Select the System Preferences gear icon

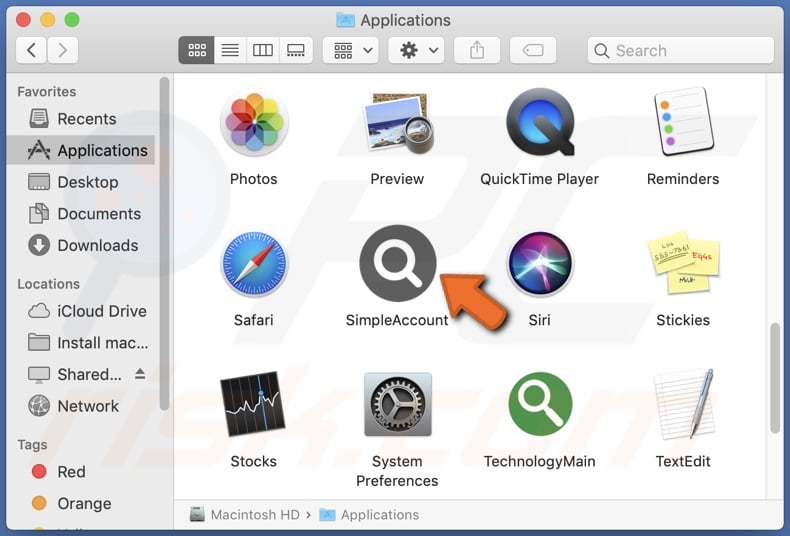398,404
